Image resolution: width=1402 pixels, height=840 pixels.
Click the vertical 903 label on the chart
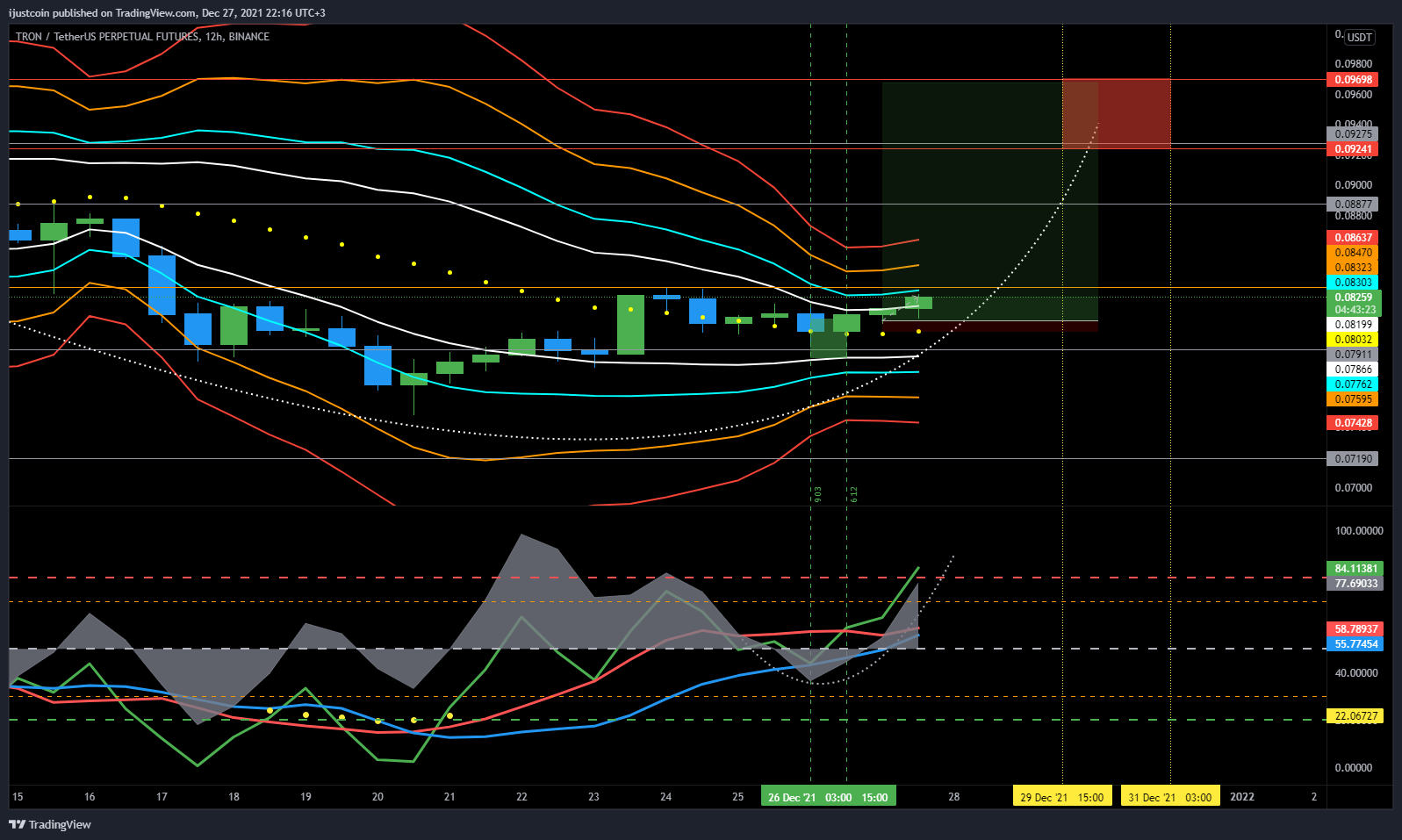point(818,494)
